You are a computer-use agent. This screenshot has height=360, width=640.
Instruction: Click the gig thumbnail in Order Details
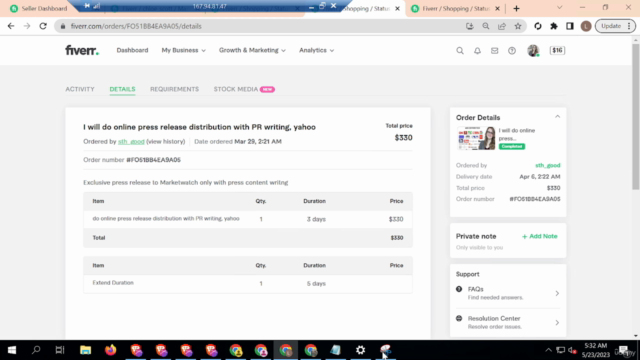tap(476, 138)
